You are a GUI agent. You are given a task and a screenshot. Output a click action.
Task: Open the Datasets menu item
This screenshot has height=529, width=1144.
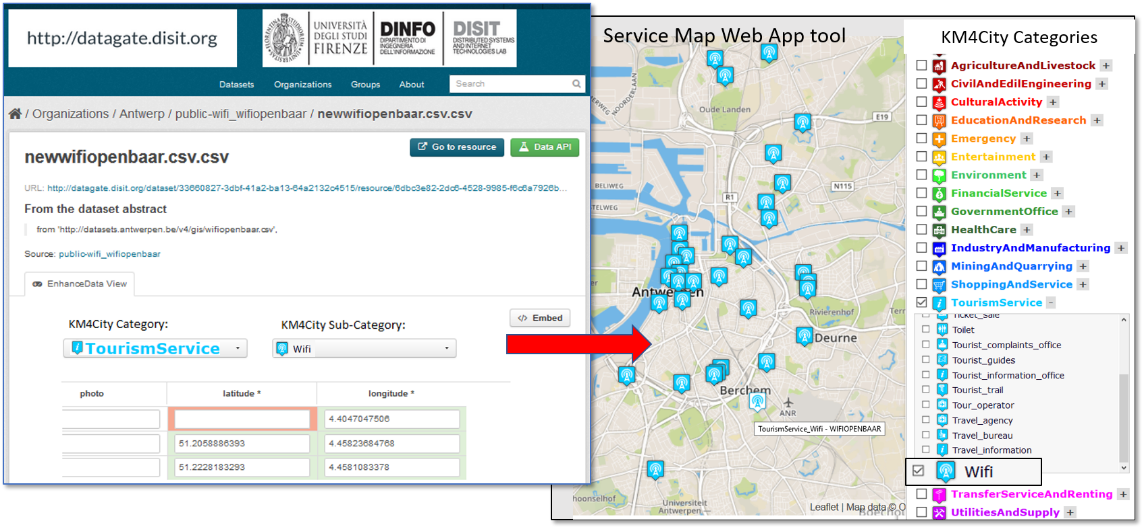click(x=236, y=85)
